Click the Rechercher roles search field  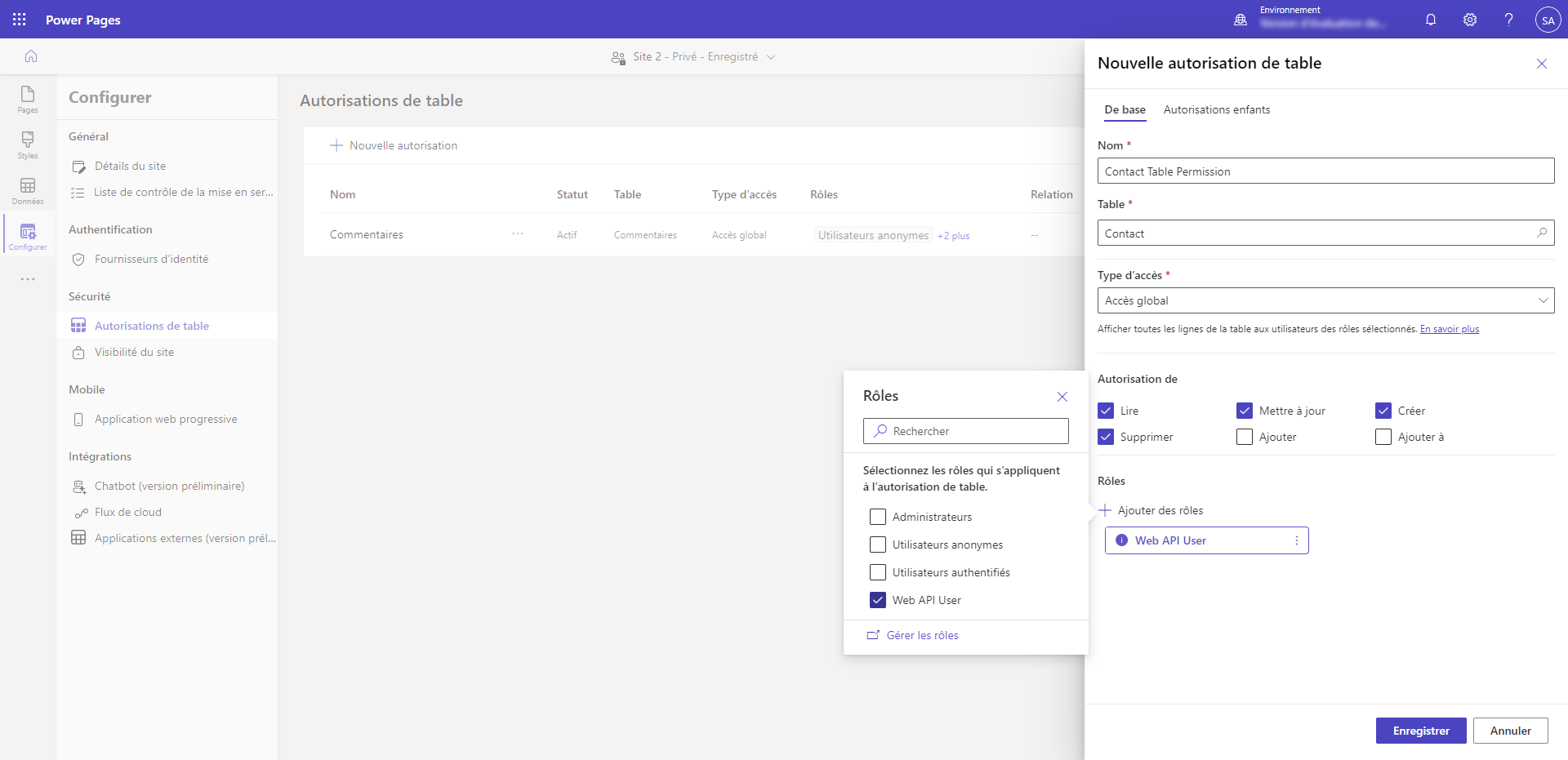click(x=966, y=431)
